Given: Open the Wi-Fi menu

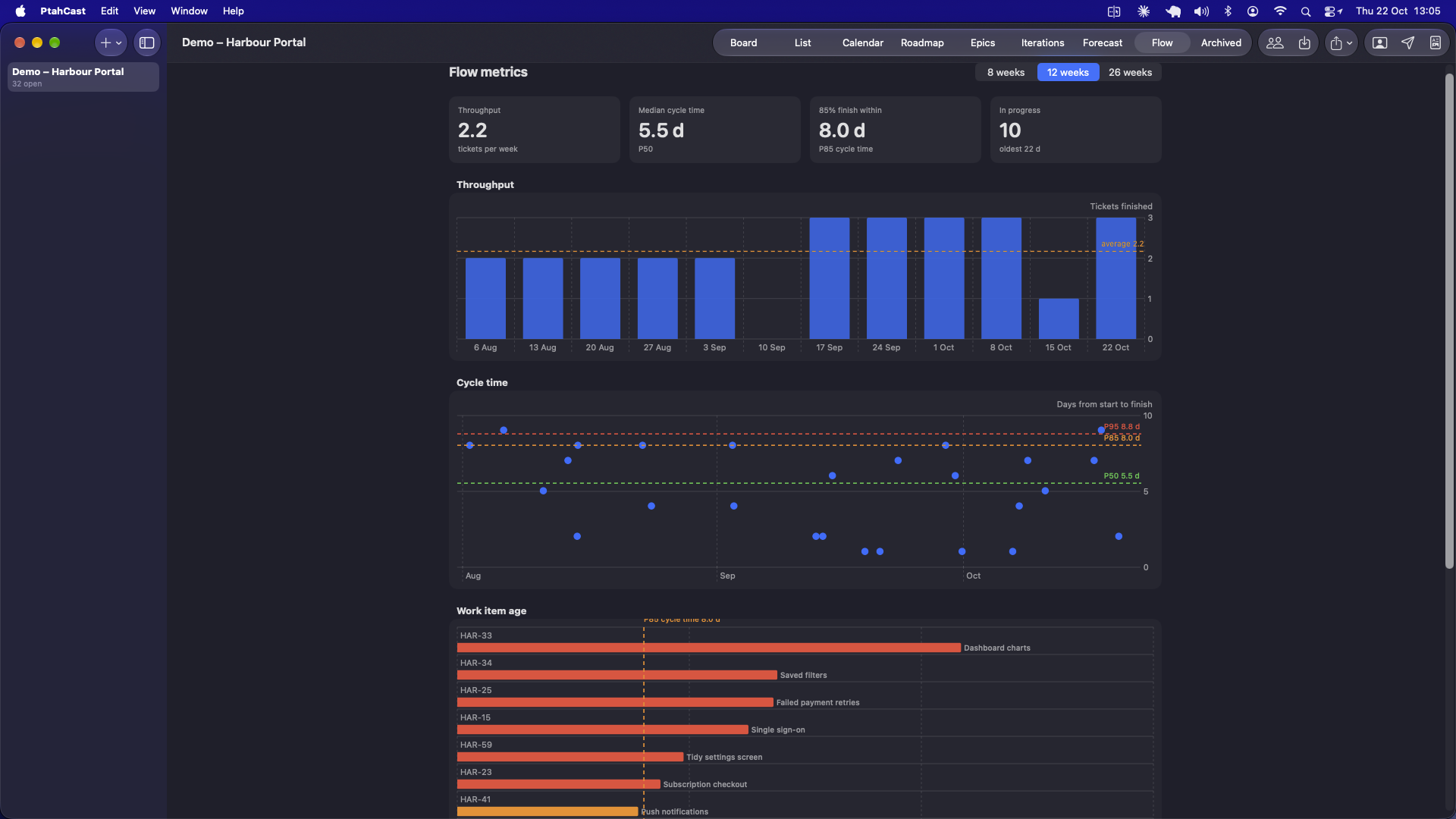Looking at the screenshot, I should pyautogui.click(x=1280, y=11).
